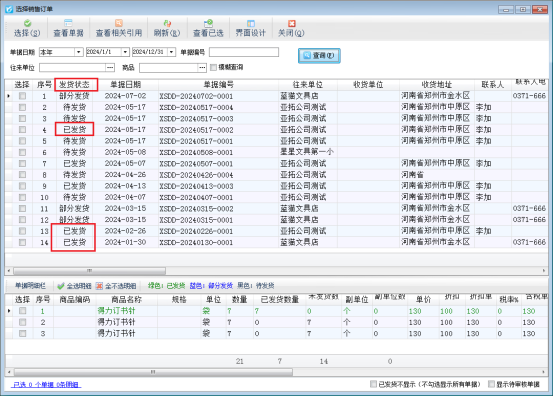Click 全不选明细 icon
The image size is (553, 397).
[x=99, y=286]
